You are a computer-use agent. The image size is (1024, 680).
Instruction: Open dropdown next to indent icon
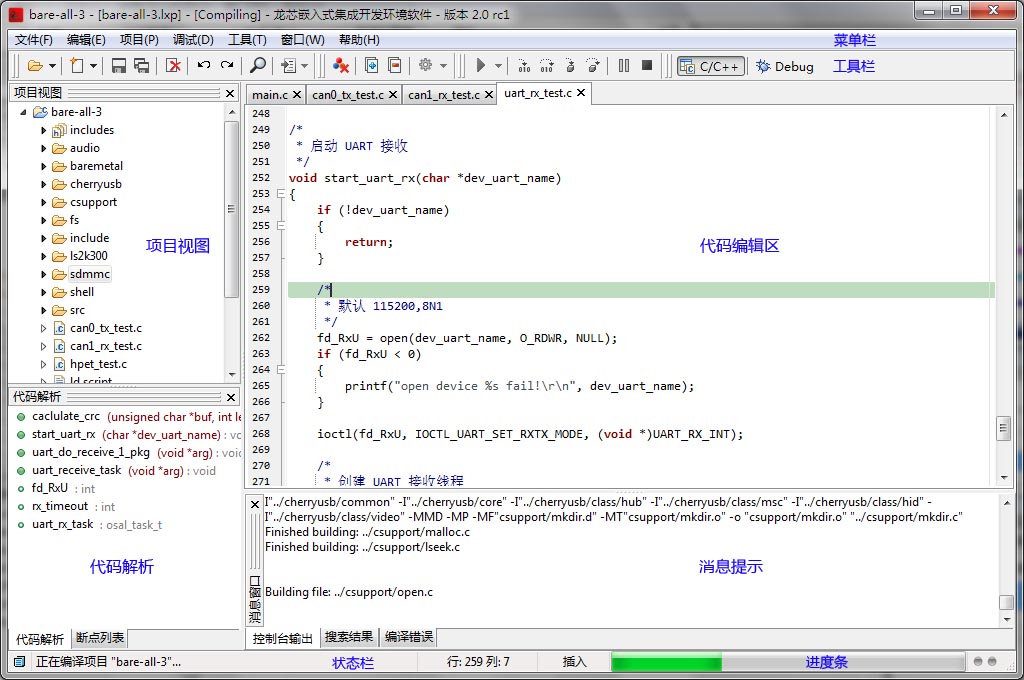(304, 66)
